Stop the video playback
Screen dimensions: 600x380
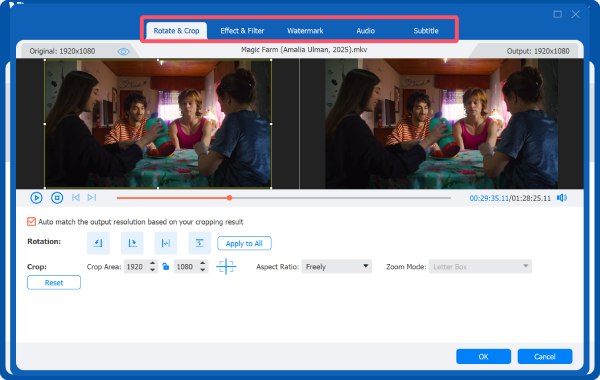[57, 198]
